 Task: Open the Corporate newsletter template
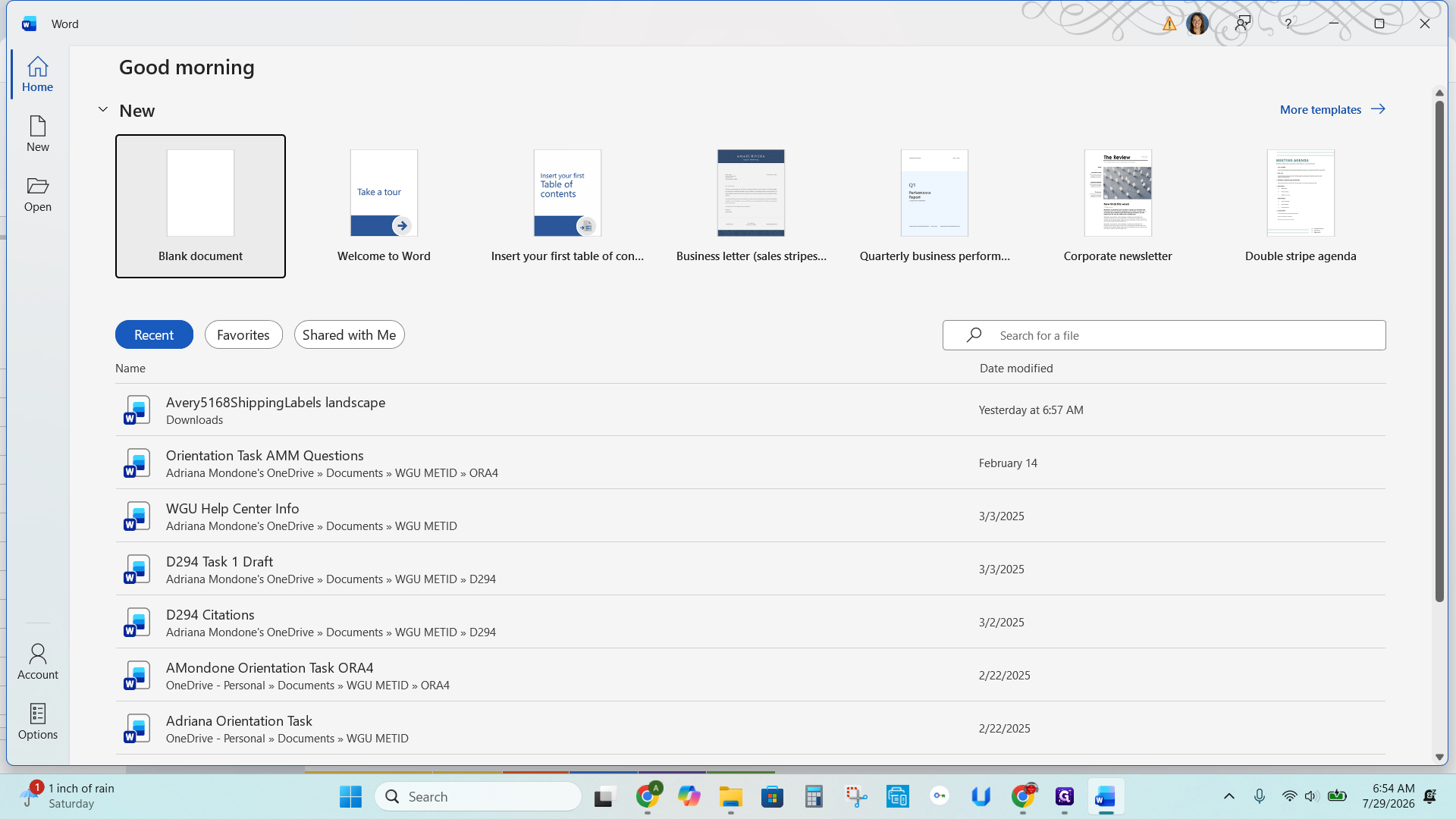point(1118,206)
